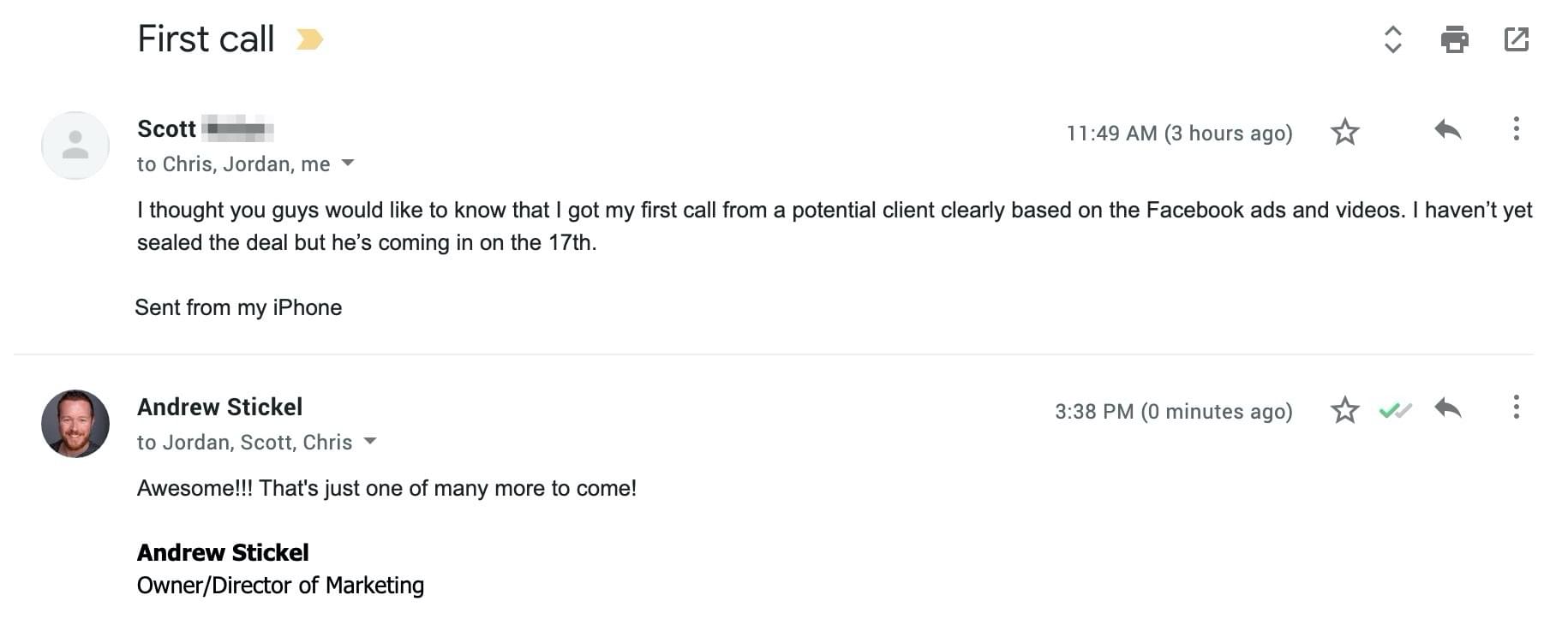Viewport: 1568px width, 619px height.
Task: Click the 11:49 AM timestamp
Action: tap(1178, 134)
